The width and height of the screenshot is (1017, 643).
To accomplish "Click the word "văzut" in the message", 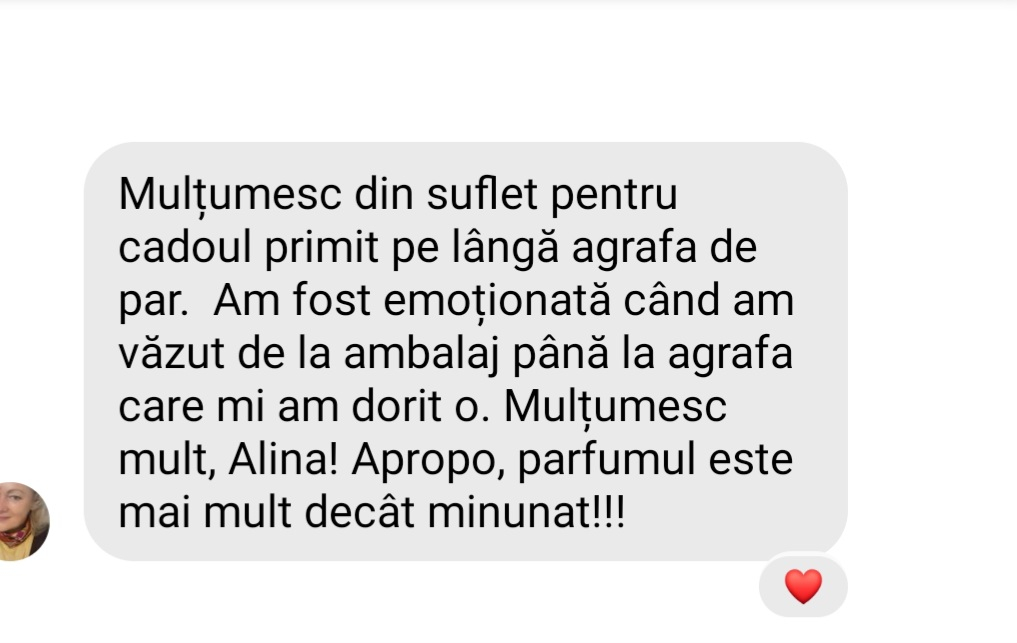I will [x=171, y=354].
